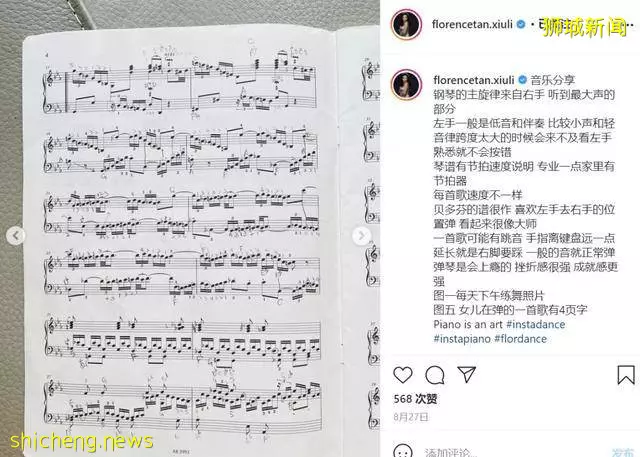The height and width of the screenshot is (457, 640).
Task: Open the #instapiano hashtag
Action: 462,339
